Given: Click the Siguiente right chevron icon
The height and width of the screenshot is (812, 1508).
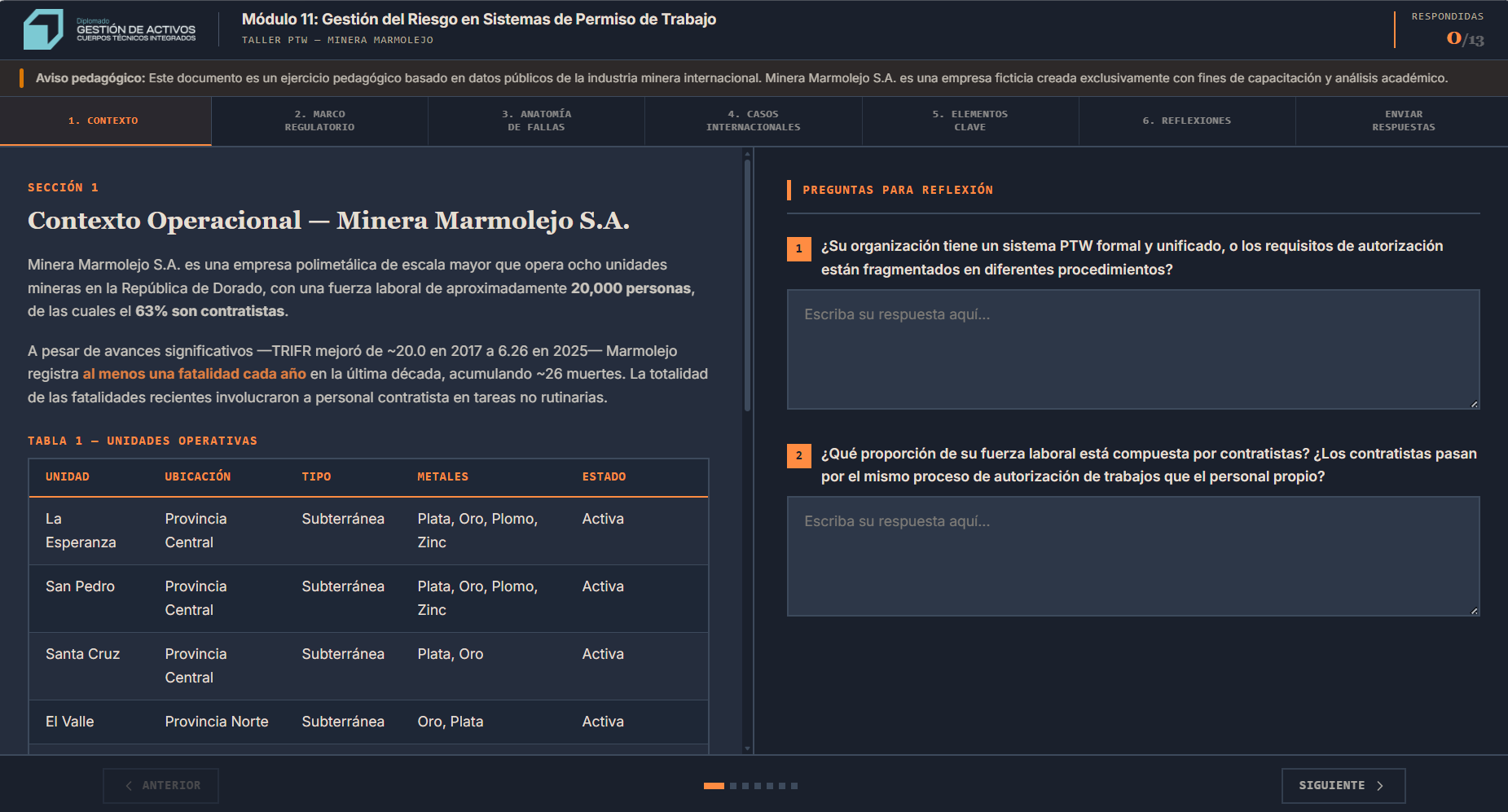Looking at the screenshot, I should (1380, 786).
